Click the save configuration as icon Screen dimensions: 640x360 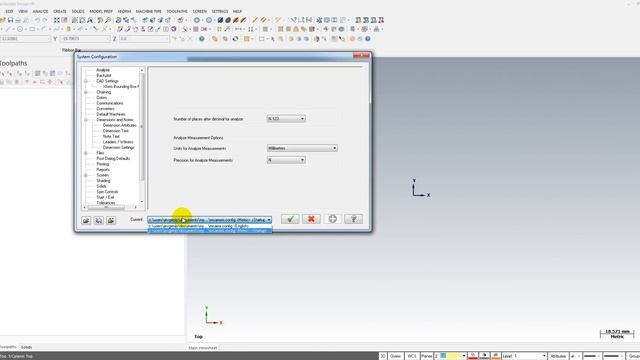(x=99, y=220)
